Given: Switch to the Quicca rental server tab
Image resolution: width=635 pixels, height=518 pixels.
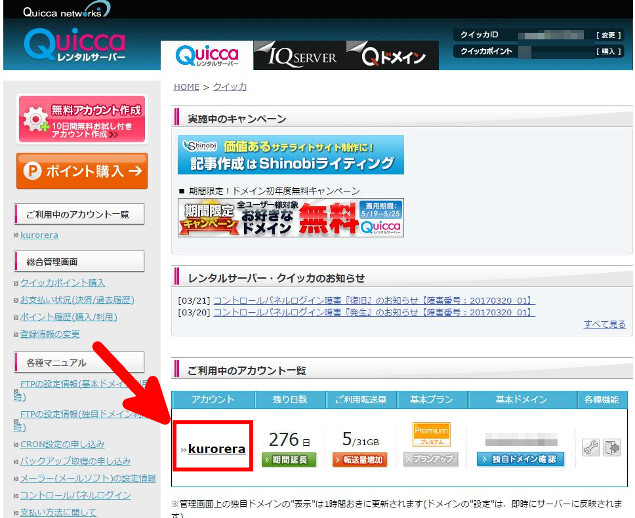Looking at the screenshot, I should click(x=207, y=55).
